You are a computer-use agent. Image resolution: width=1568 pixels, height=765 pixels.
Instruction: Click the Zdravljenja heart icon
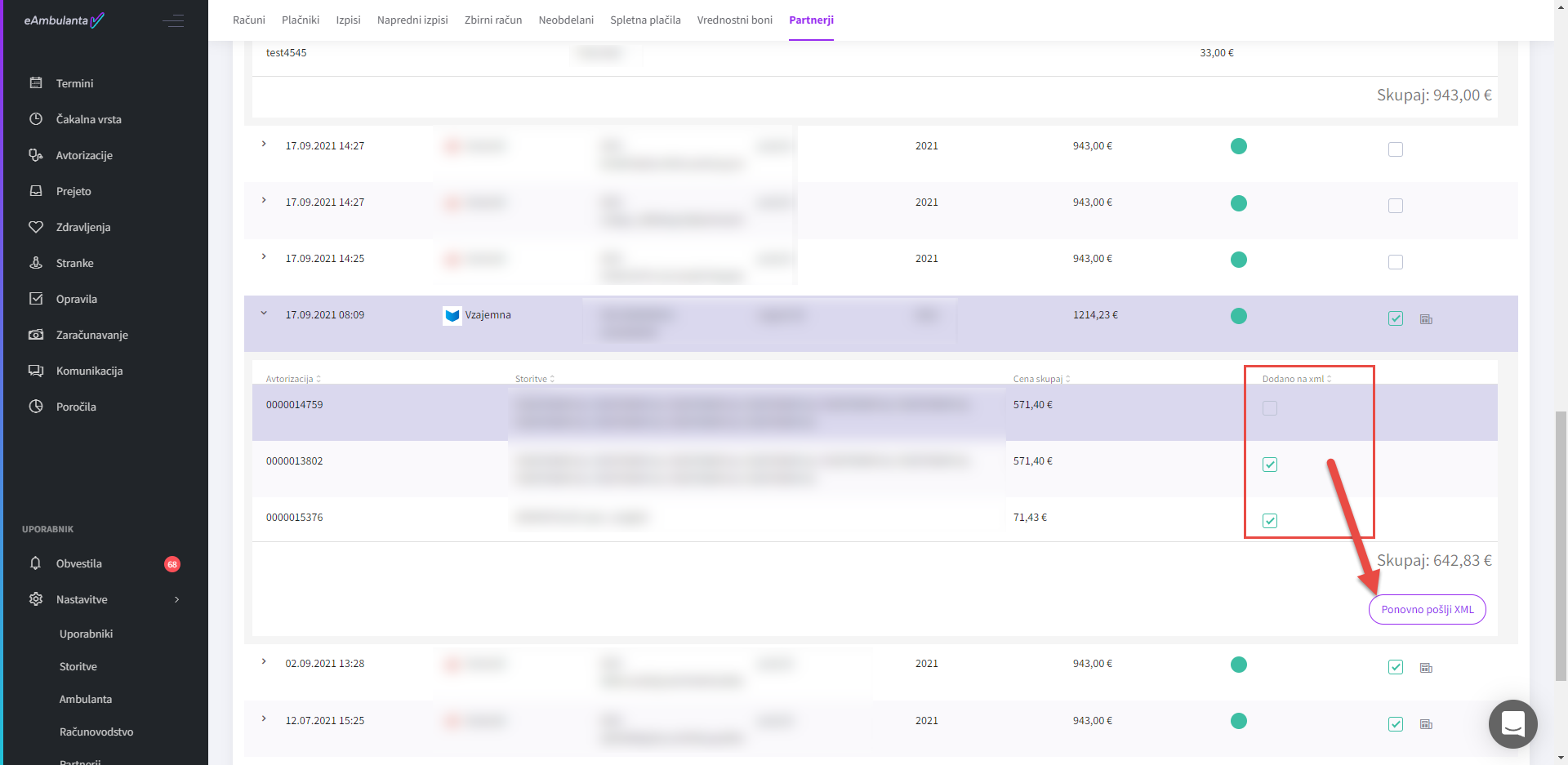(36, 227)
